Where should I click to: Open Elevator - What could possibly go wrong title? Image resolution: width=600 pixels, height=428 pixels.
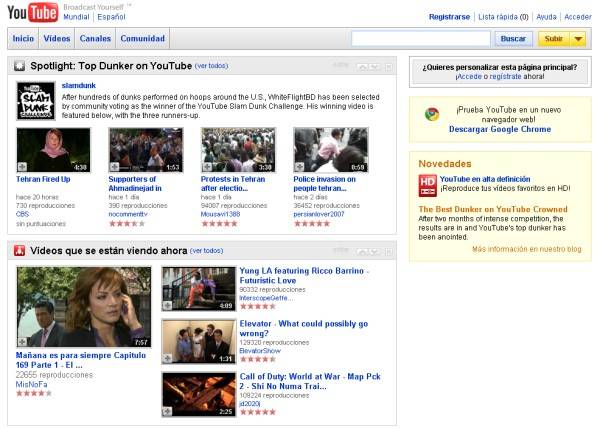point(303,329)
